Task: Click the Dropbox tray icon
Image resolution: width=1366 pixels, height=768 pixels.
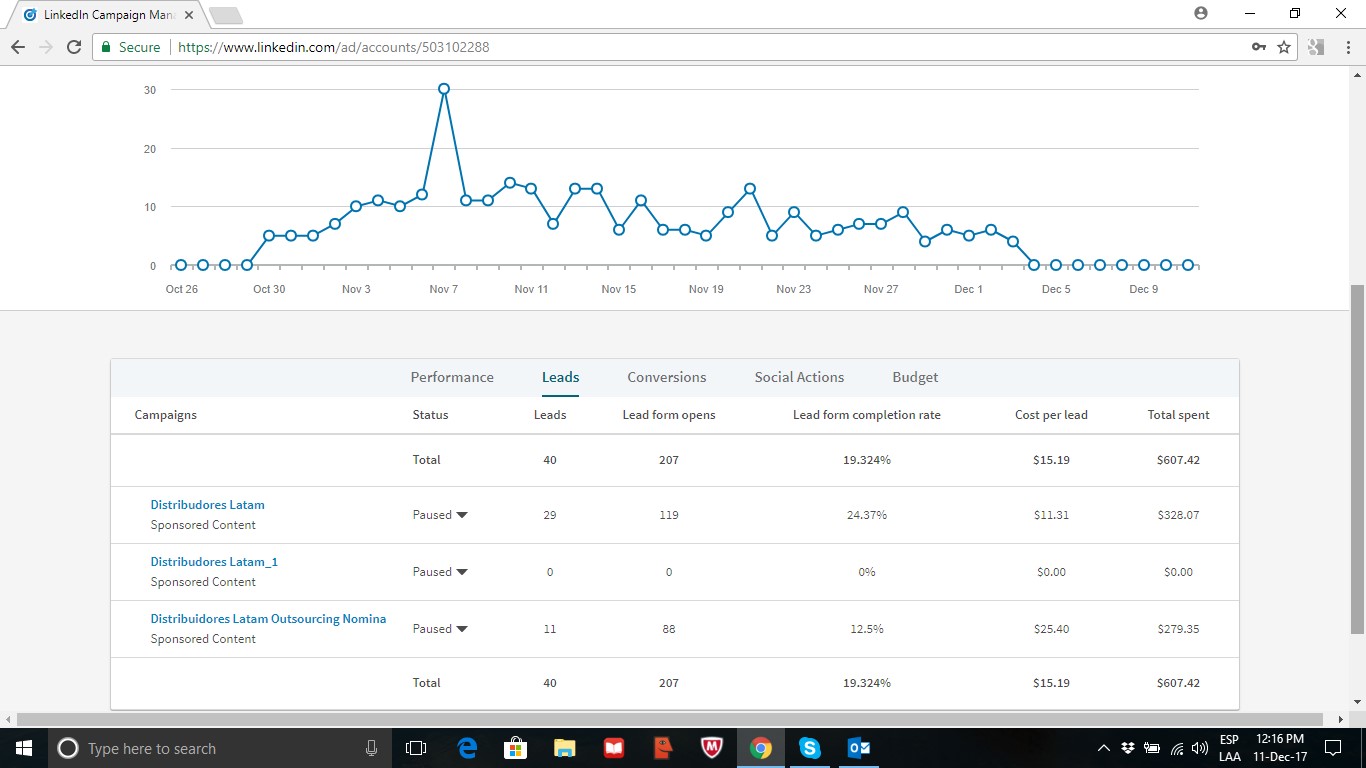Action: (1128, 748)
